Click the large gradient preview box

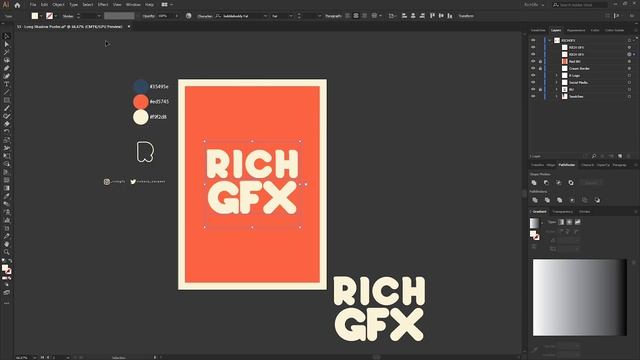(x=580, y=298)
